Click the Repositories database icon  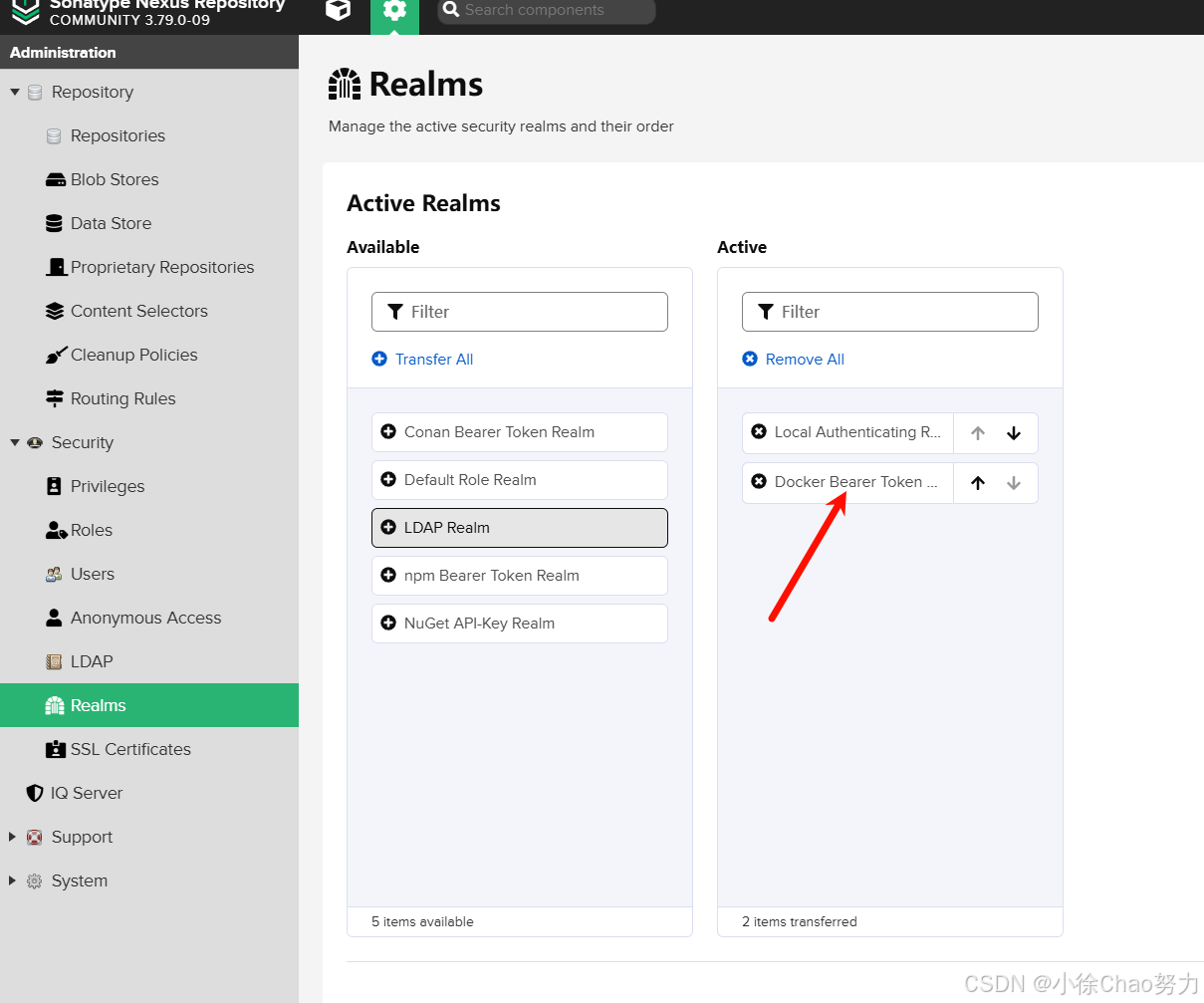click(54, 135)
